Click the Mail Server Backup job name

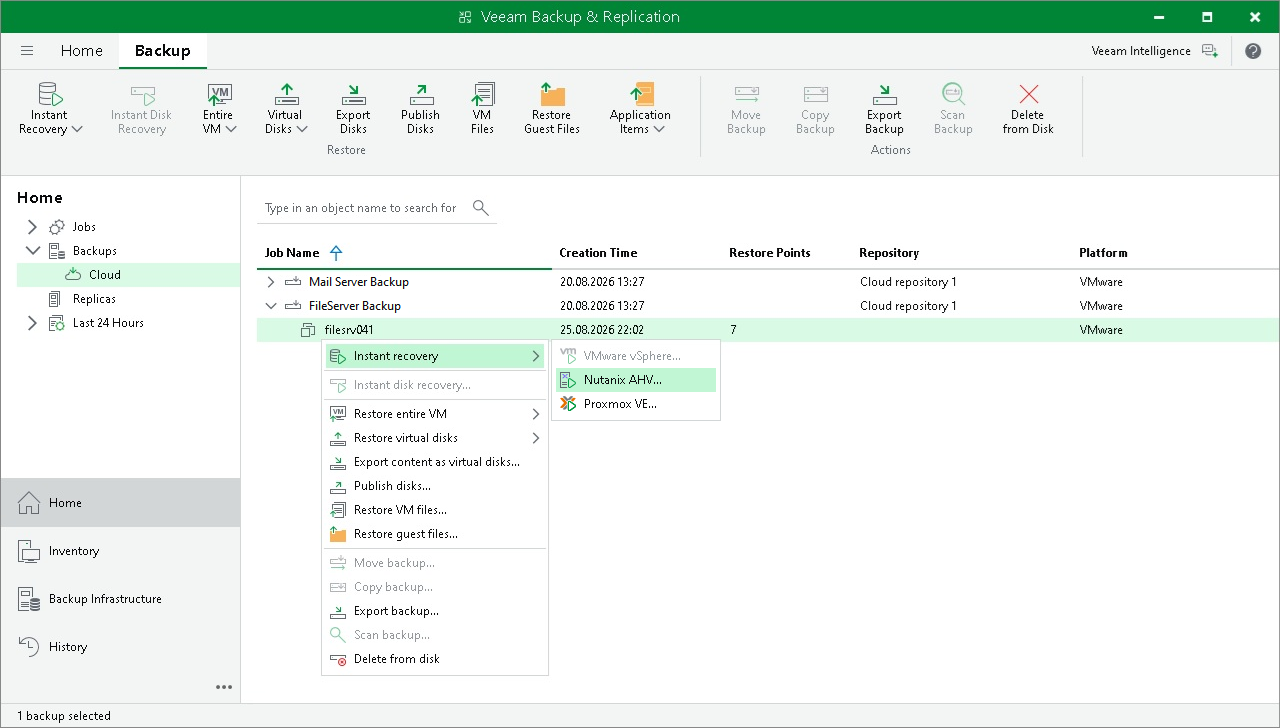pyautogui.click(x=359, y=282)
